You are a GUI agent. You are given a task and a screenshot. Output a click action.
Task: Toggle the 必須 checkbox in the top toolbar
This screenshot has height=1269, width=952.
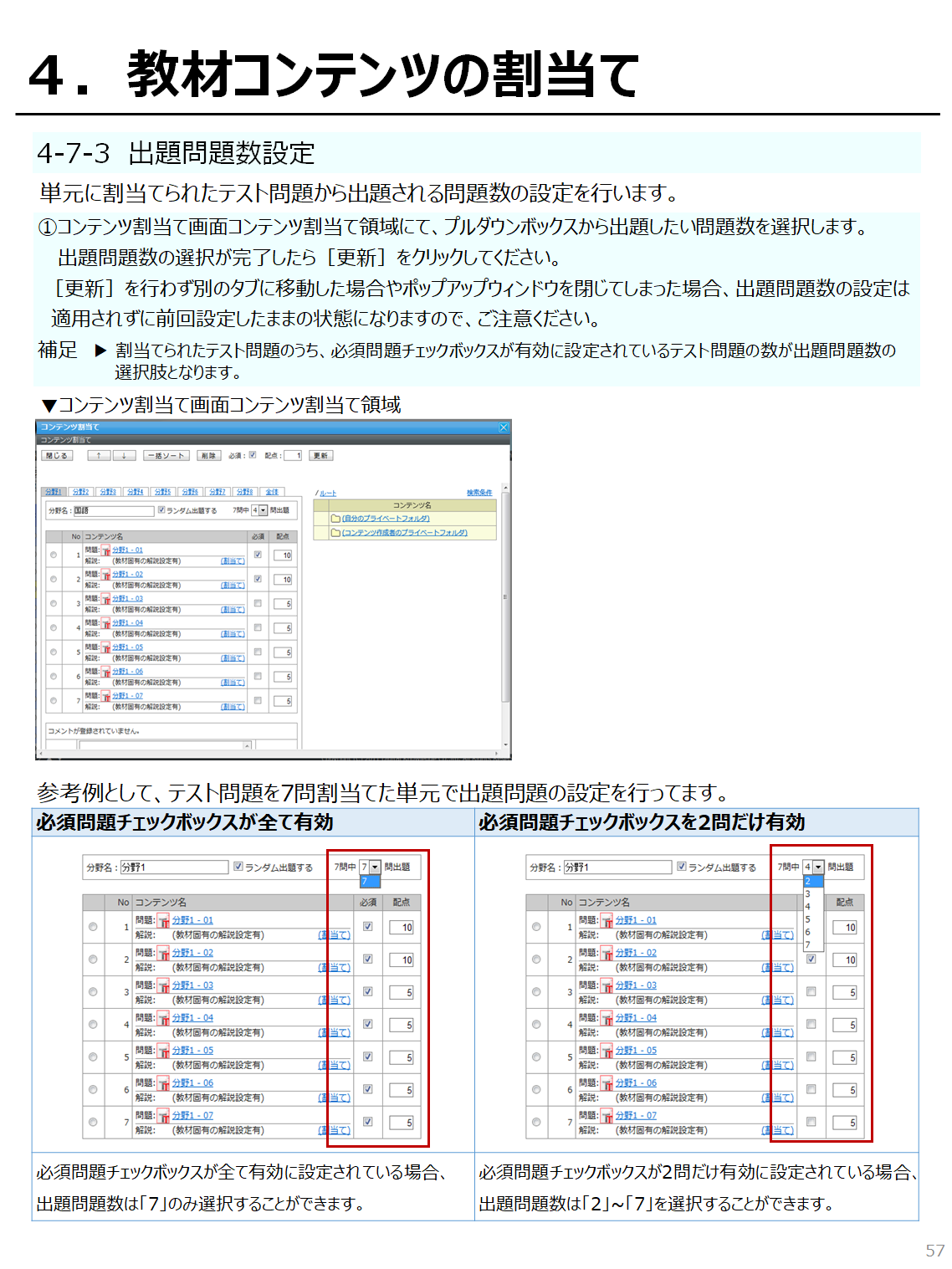click(253, 456)
